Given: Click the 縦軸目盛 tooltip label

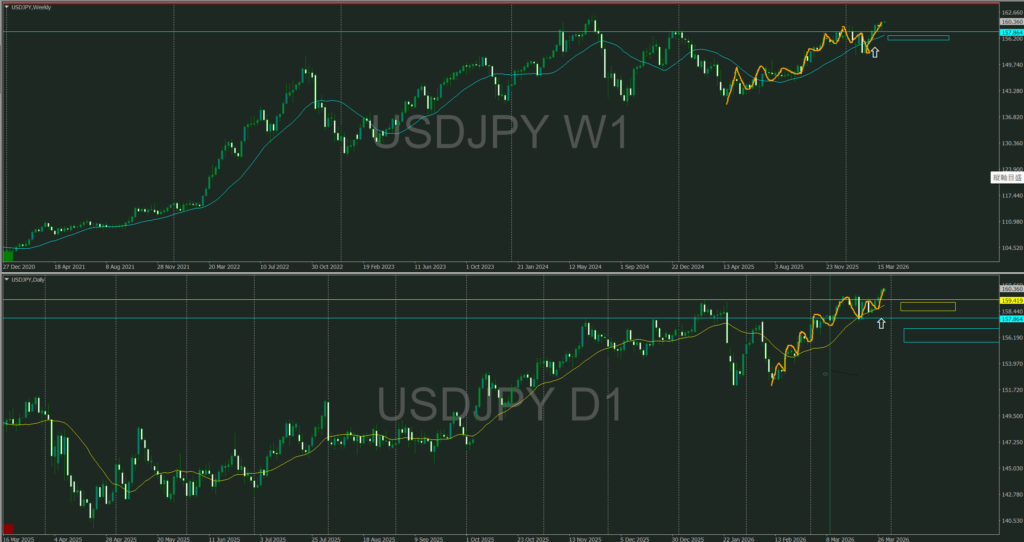Looking at the screenshot, I should tap(1006, 177).
